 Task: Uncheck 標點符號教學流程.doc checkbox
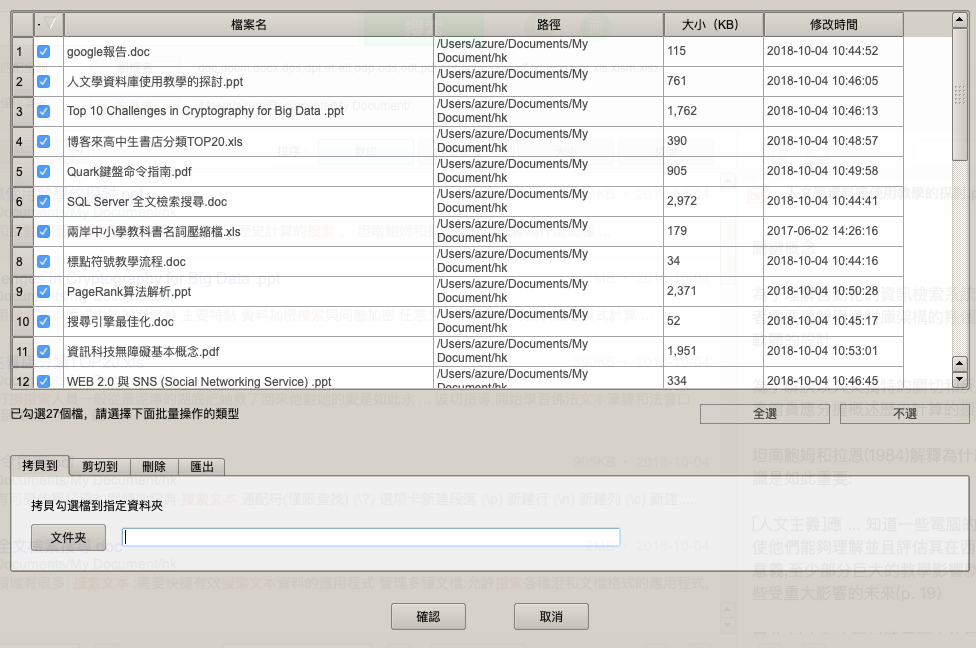tap(44, 261)
